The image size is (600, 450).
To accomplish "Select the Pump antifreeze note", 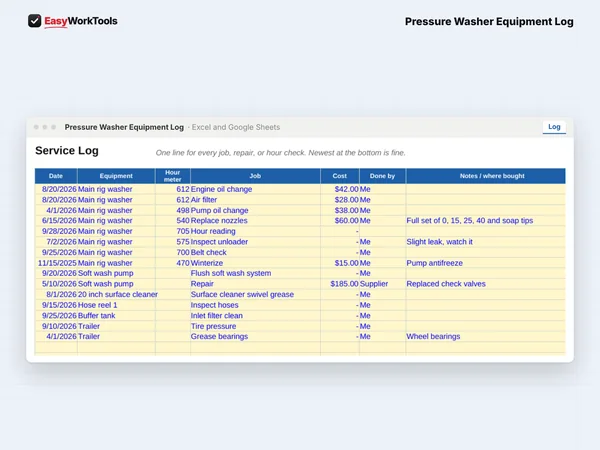I will [486, 263].
